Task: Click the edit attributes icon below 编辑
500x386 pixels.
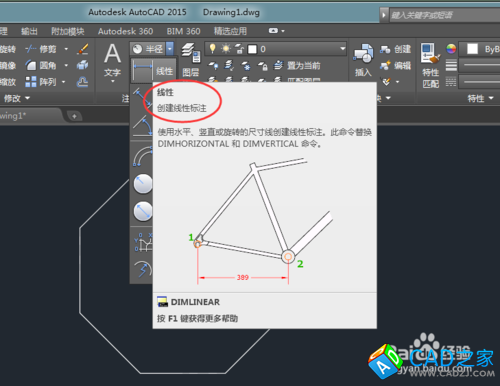Action: pos(386,81)
